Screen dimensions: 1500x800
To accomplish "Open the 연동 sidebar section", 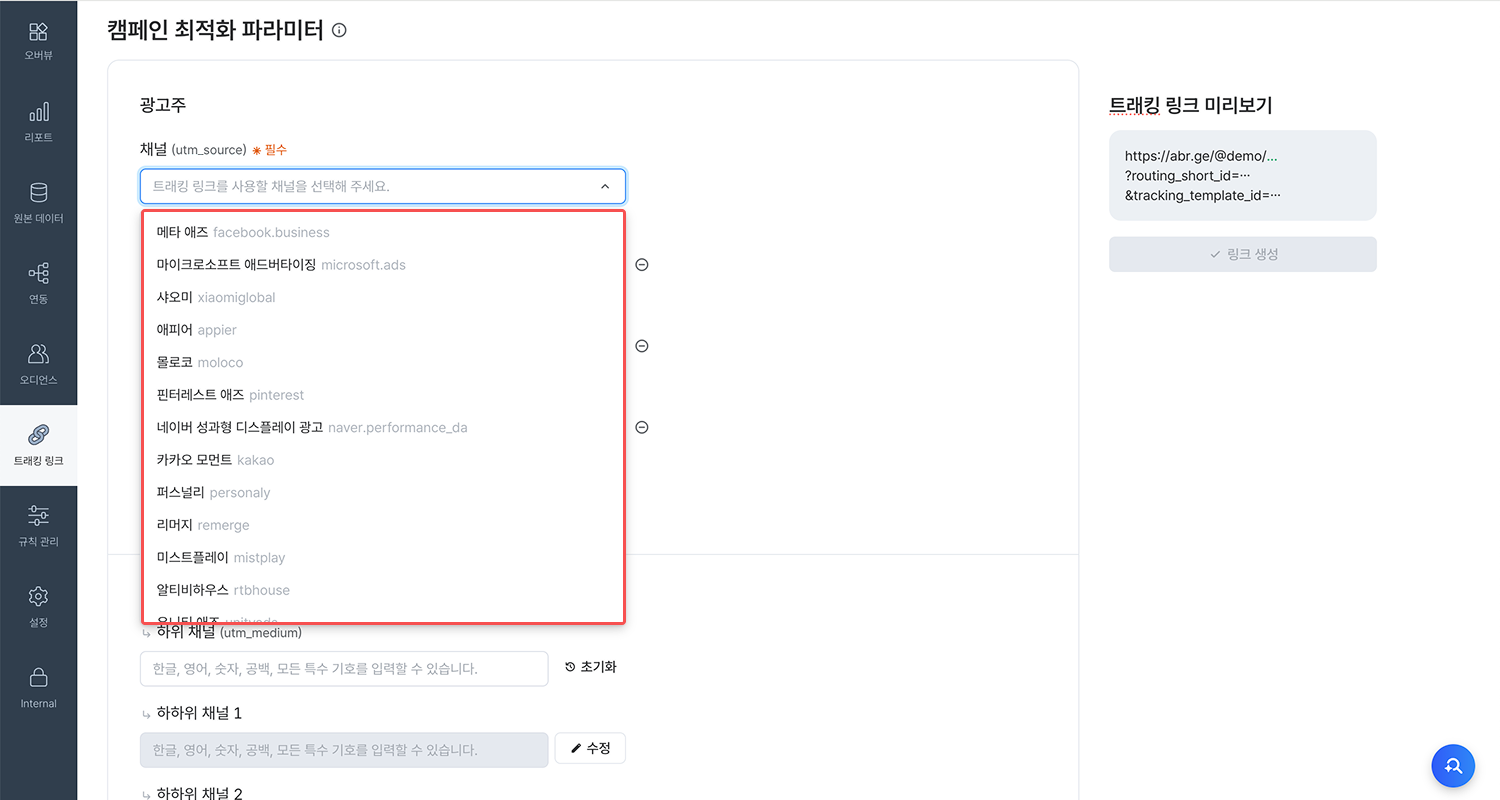I will pos(38,284).
